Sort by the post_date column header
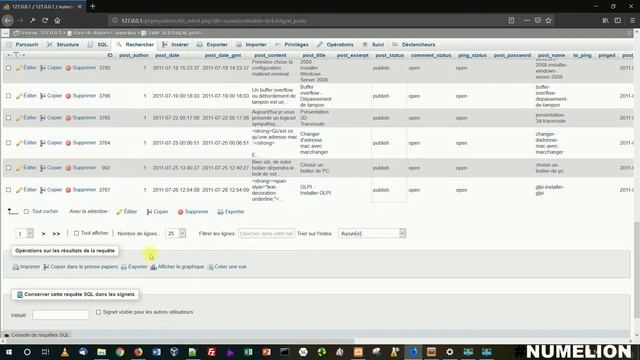Screen dimensions: 640x360 [167, 56]
